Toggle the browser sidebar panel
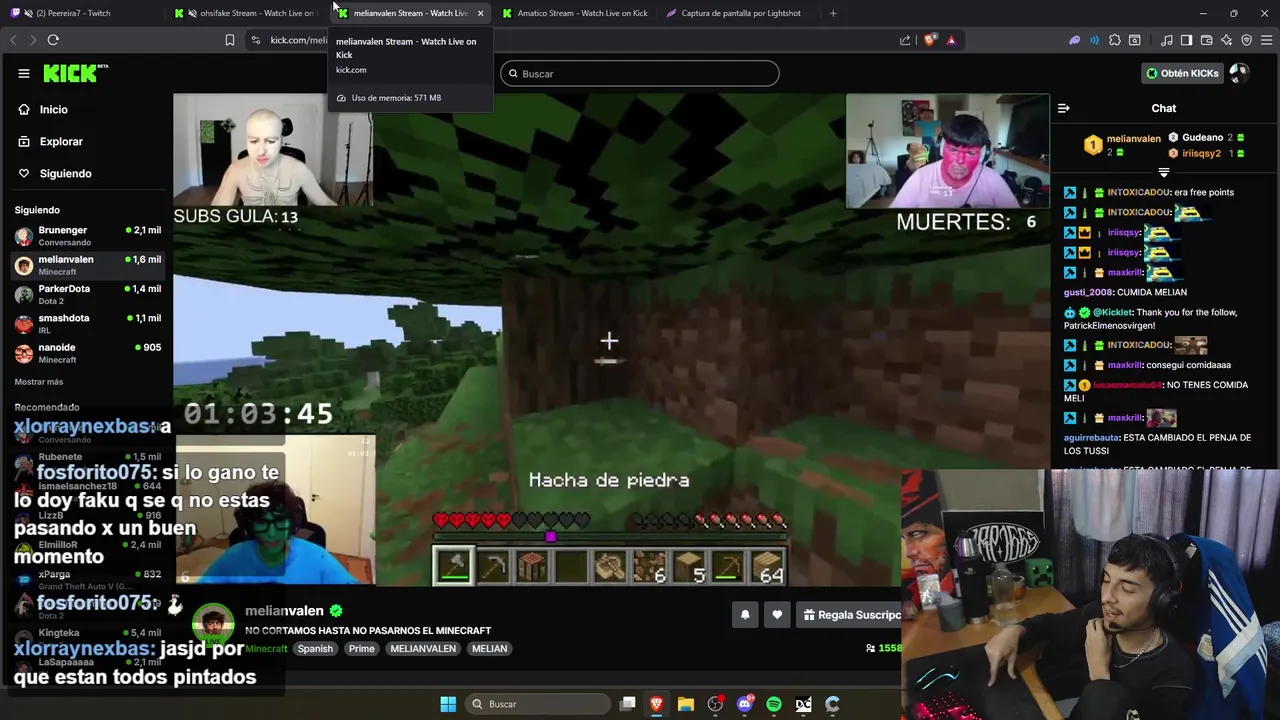The image size is (1280, 720). click(1186, 40)
